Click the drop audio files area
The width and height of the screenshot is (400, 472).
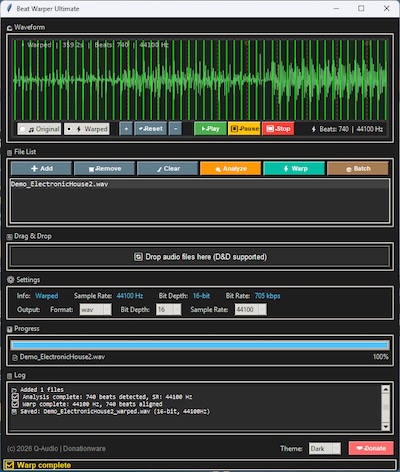tap(200, 257)
